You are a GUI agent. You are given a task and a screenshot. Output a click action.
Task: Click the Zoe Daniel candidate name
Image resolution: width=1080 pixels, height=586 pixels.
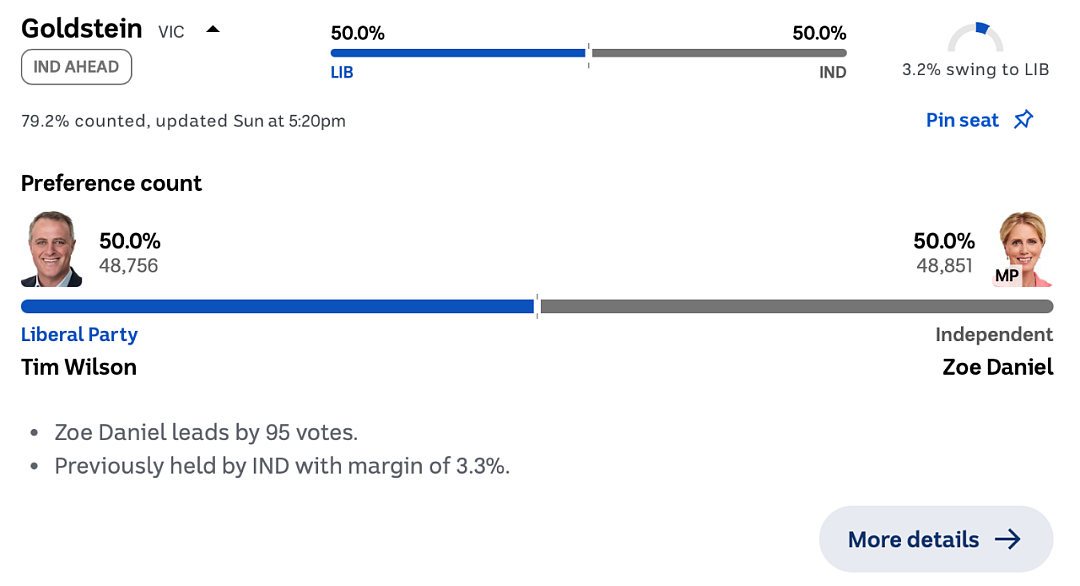click(997, 367)
